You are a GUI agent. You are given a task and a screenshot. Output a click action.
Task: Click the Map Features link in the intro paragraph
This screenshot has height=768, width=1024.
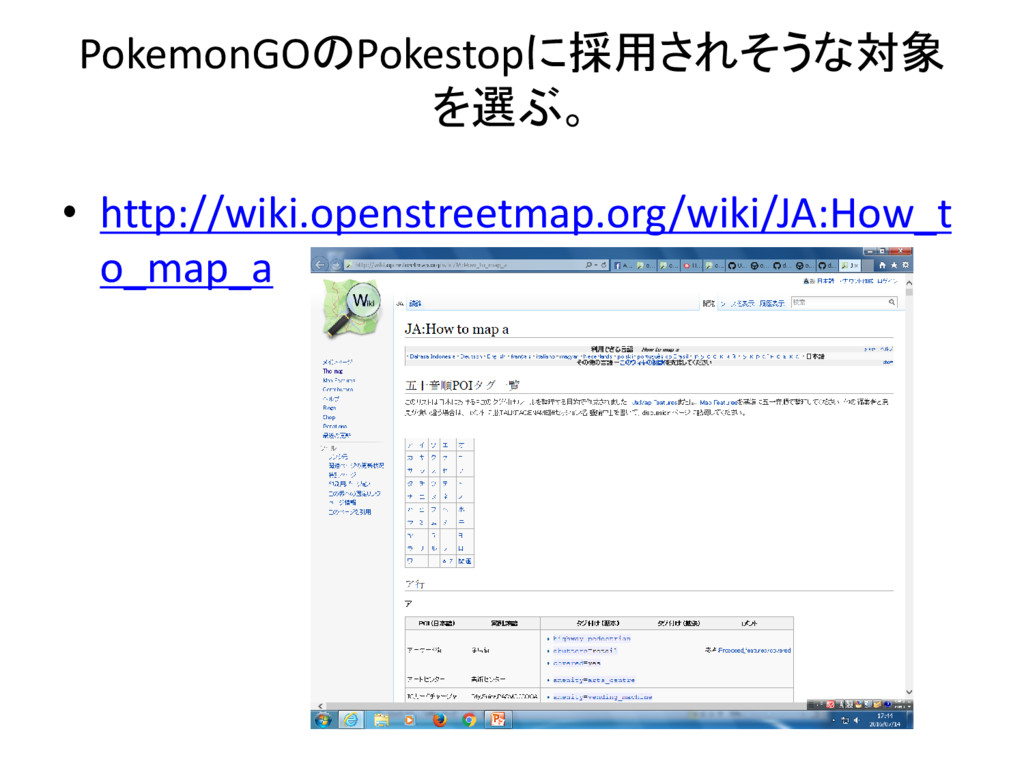click(718, 403)
